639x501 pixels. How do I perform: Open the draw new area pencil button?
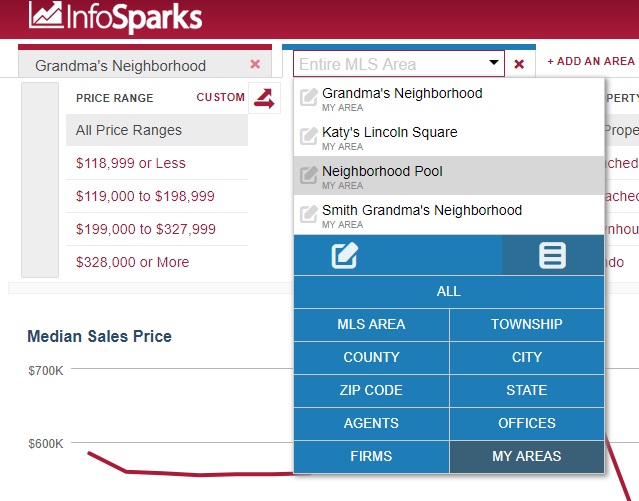coord(345,256)
